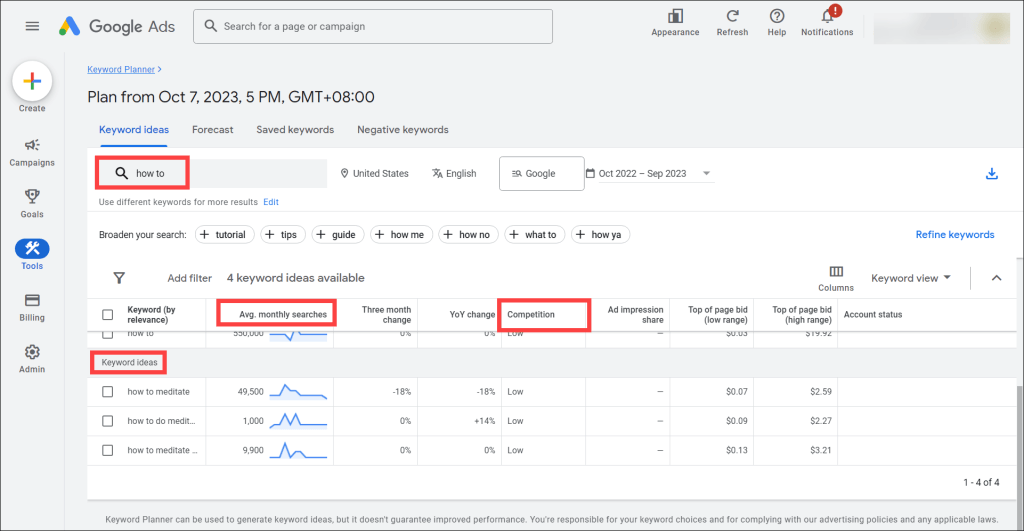Follow the Keyword Planner breadcrumb link
The width and height of the screenshot is (1024, 531).
tap(121, 69)
